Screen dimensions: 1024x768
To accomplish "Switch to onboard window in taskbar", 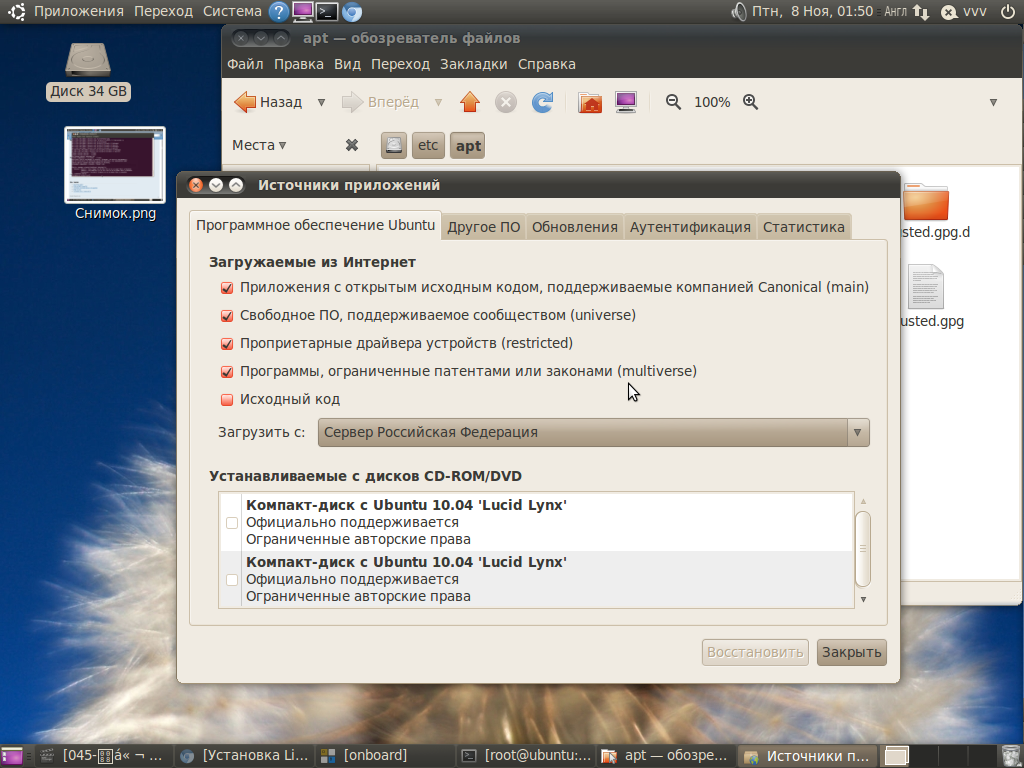I will pos(385,756).
